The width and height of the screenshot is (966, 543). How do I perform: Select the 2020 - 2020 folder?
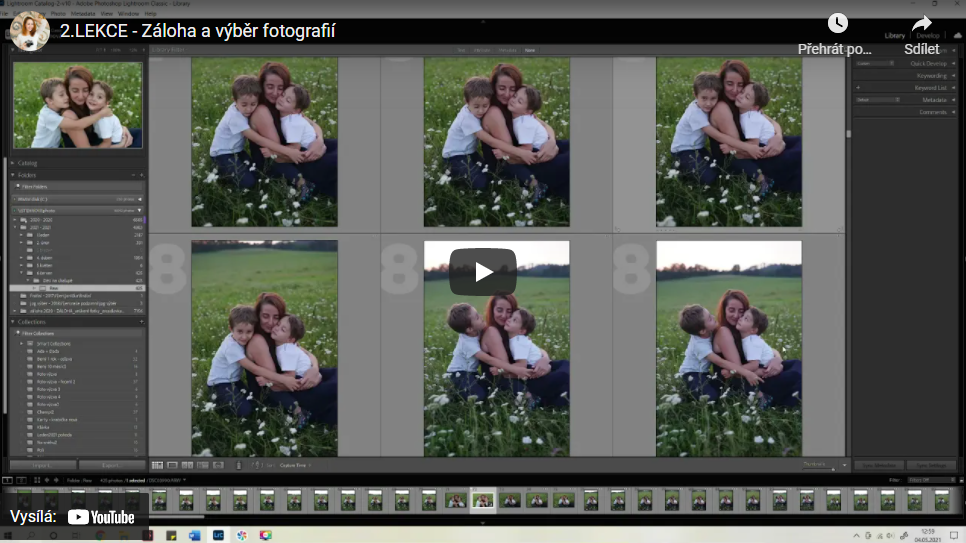click(78, 220)
